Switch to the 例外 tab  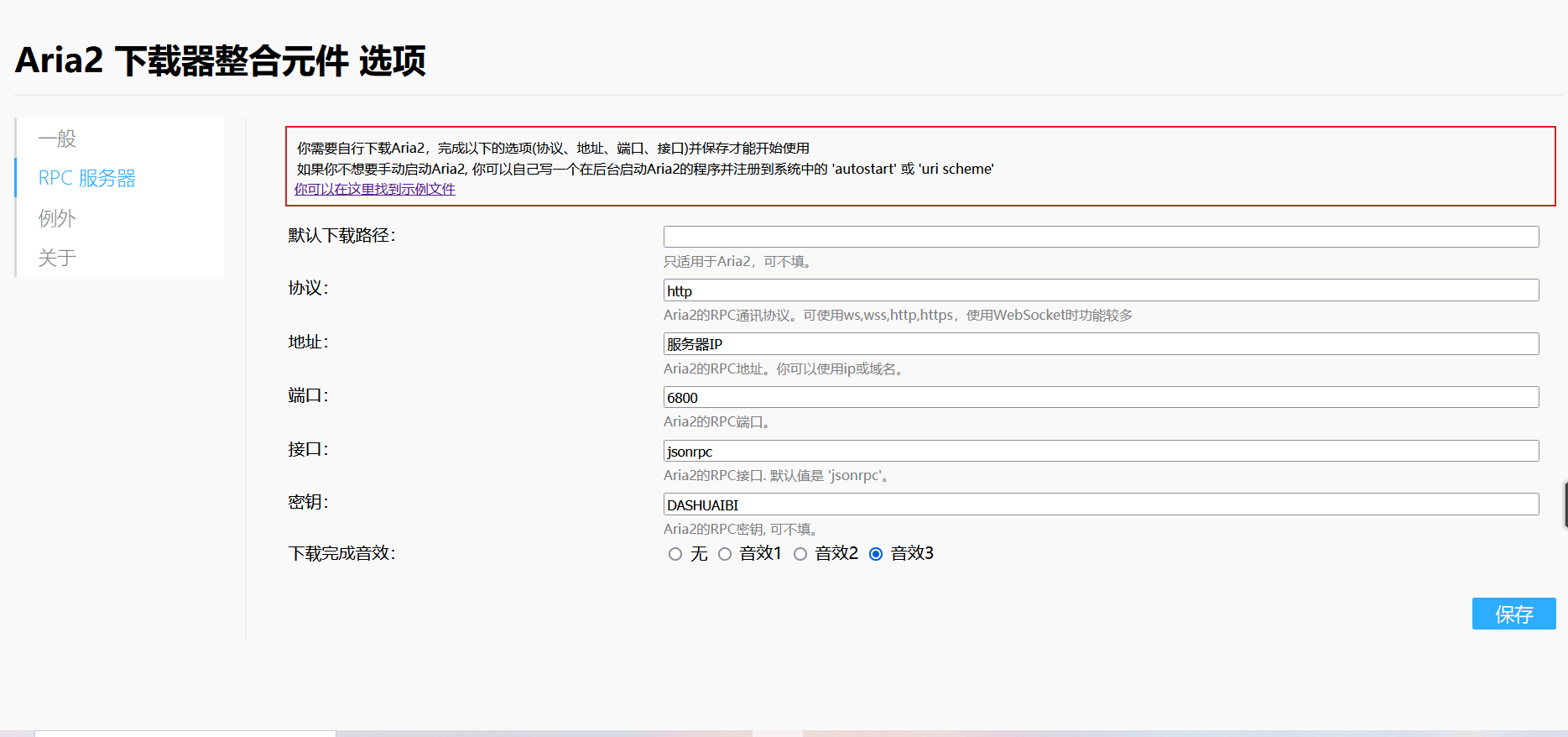click(x=120, y=218)
